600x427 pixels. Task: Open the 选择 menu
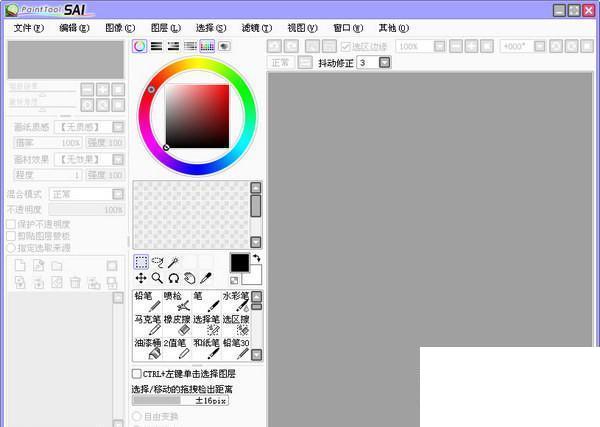coord(211,28)
